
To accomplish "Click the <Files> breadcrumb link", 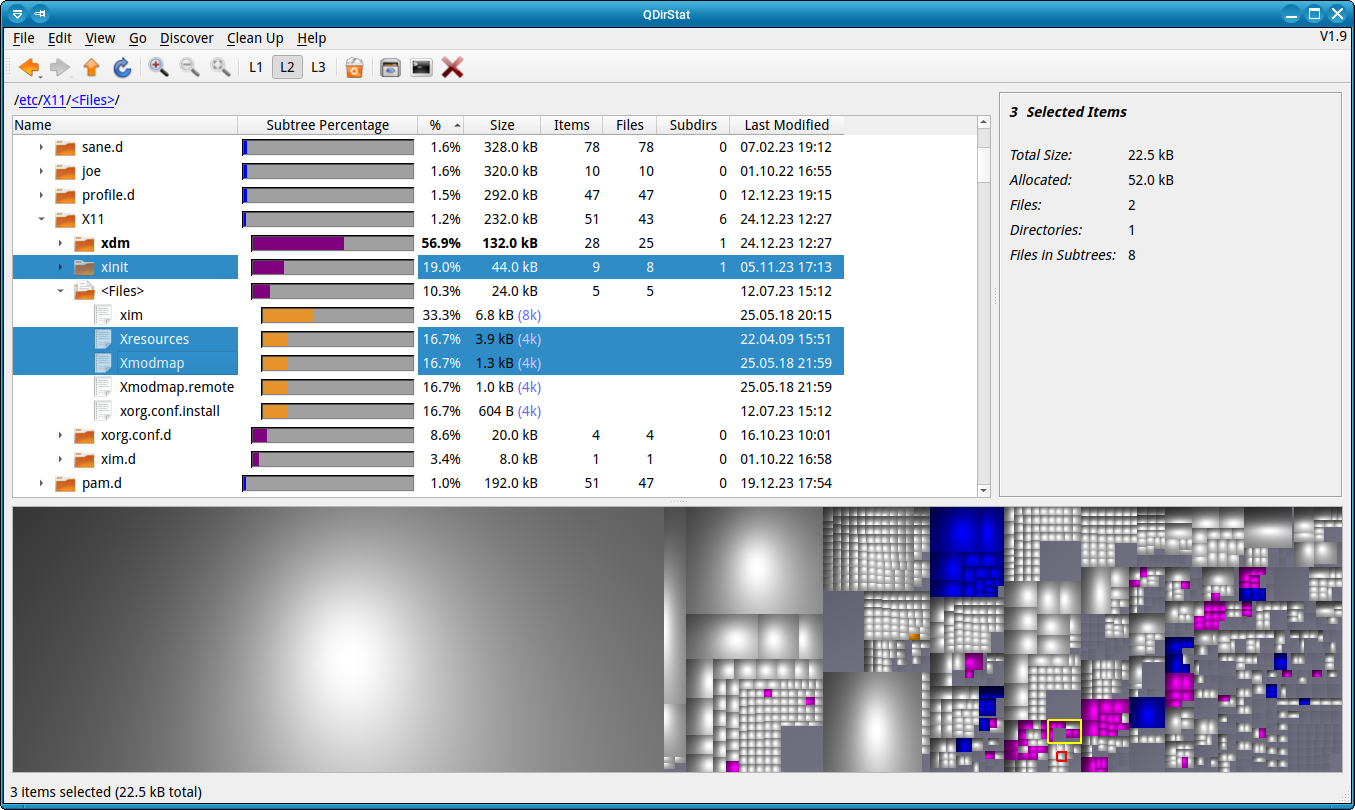I will click(x=93, y=100).
